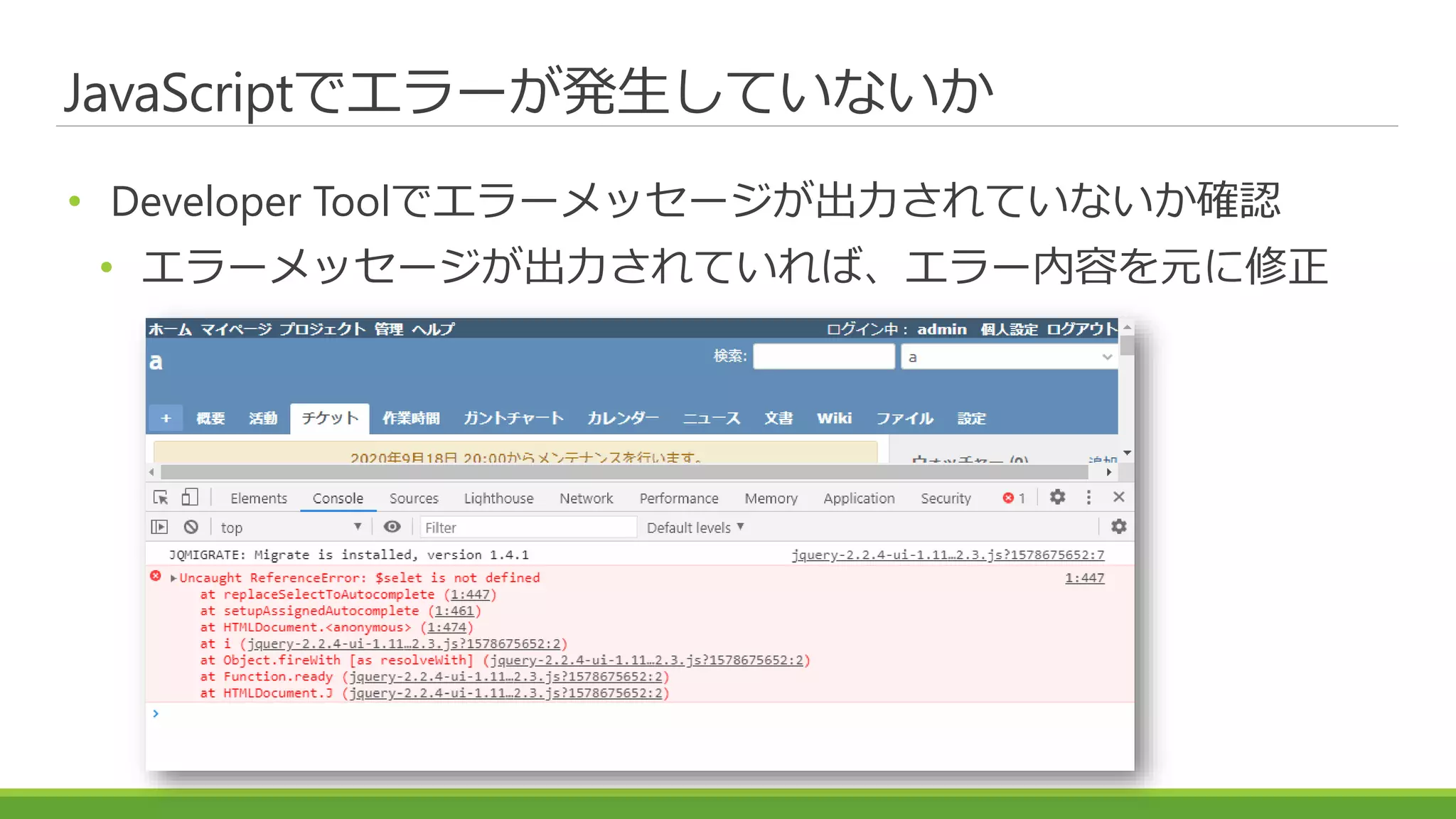
Task: Open 1:461 link in setupAssignedAutocomplete line
Action: 454,611
